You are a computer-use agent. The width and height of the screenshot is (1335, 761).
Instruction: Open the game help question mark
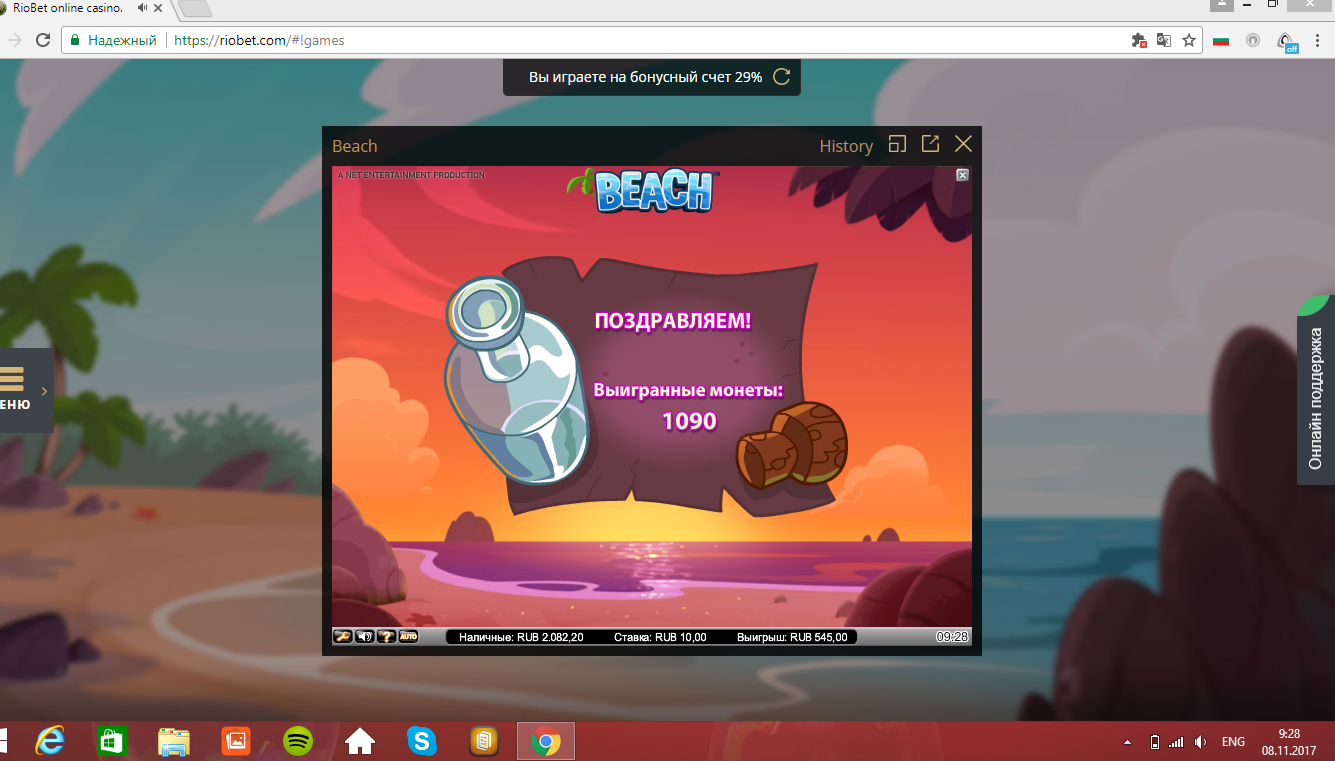pyautogui.click(x=386, y=636)
